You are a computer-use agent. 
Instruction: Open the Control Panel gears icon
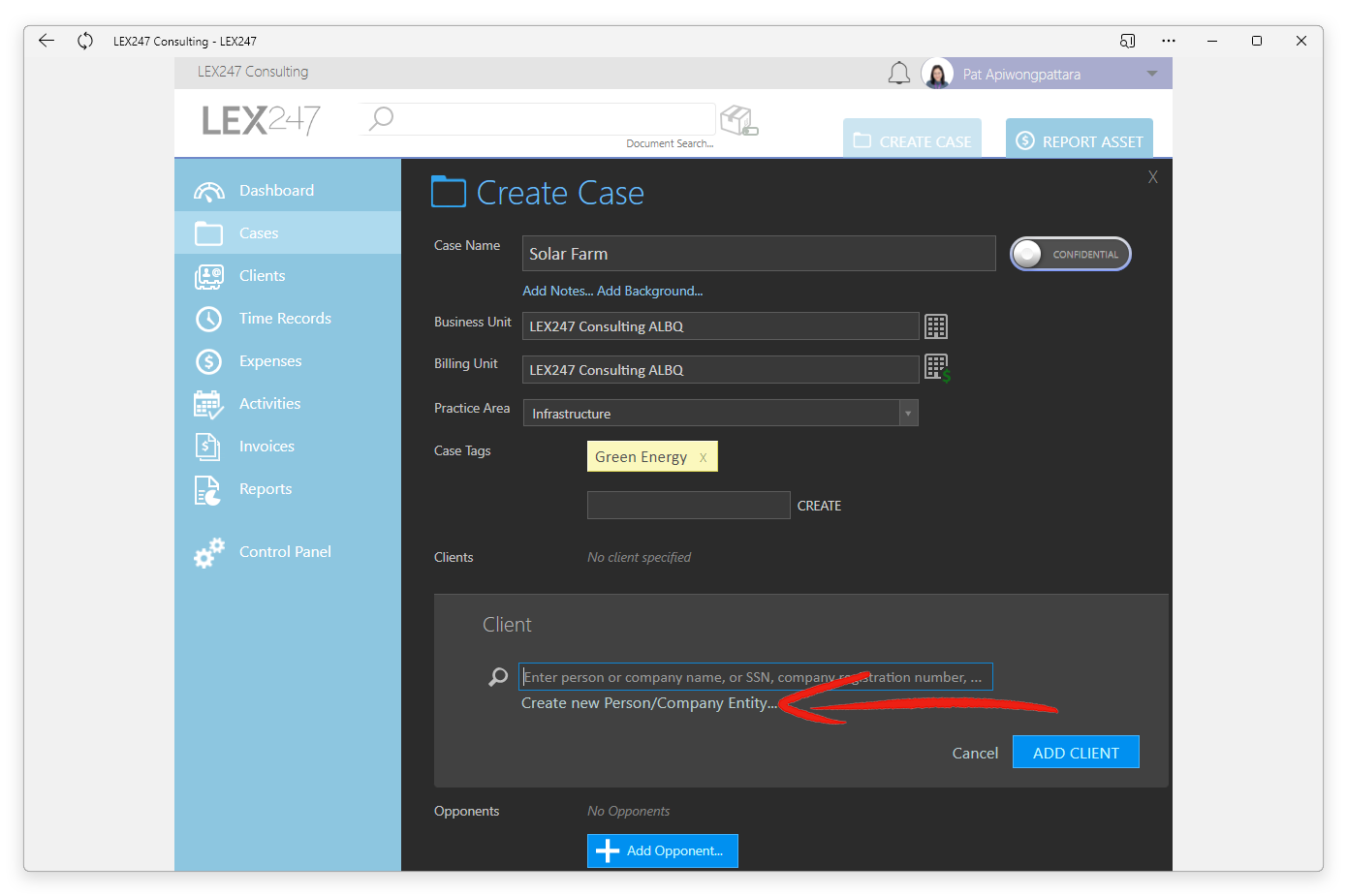pos(208,552)
